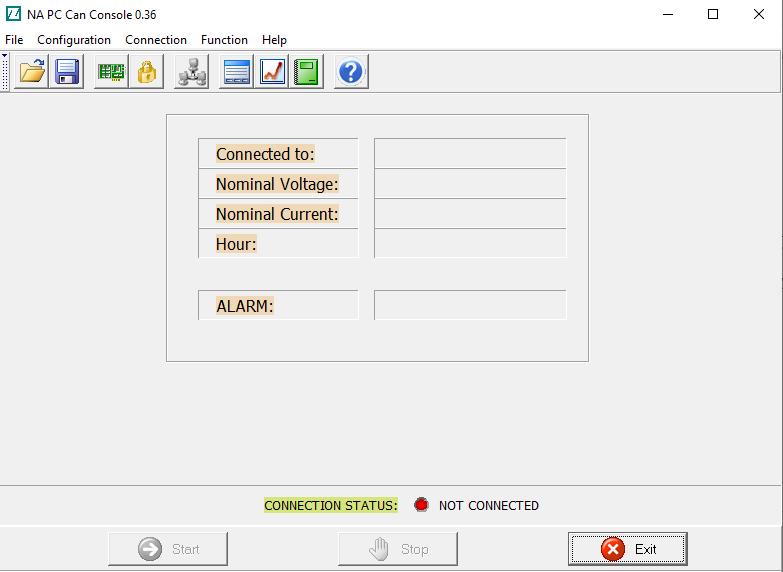Image resolution: width=783 pixels, height=572 pixels.
Task: Click the open file folder icon
Action: [32, 72]
